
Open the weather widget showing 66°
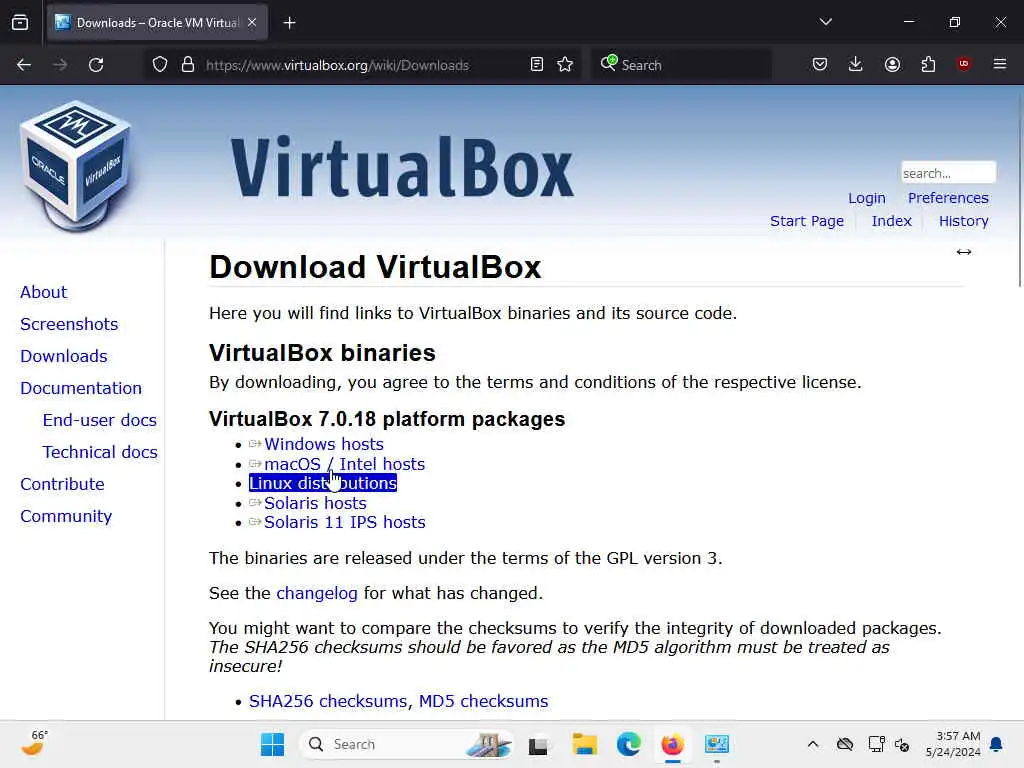34,743
